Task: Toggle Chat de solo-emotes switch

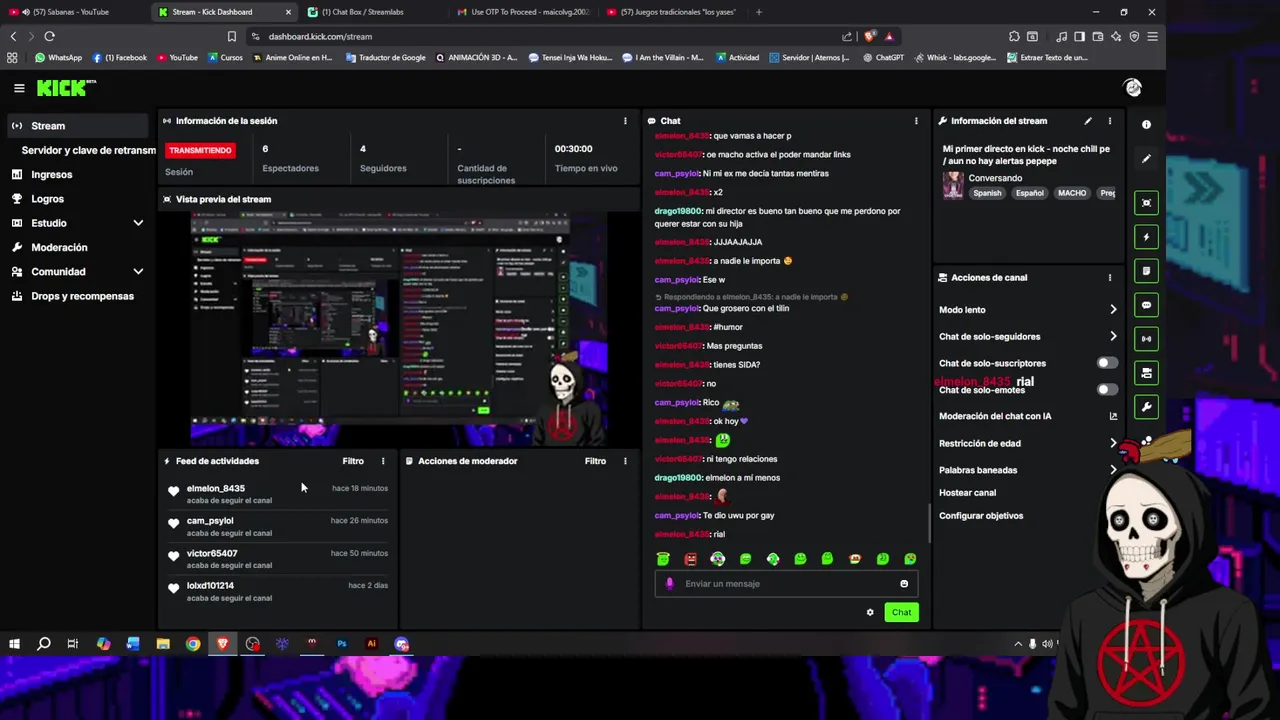Action: [1107, 389]
